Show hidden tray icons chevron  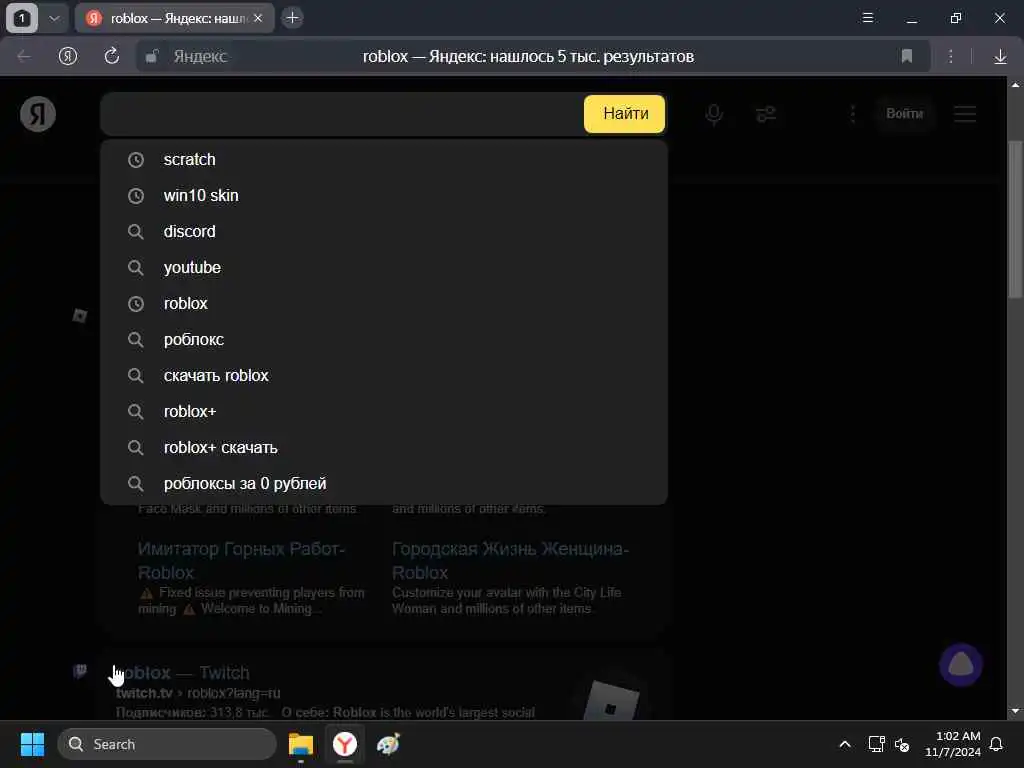[x=844, y=744]
